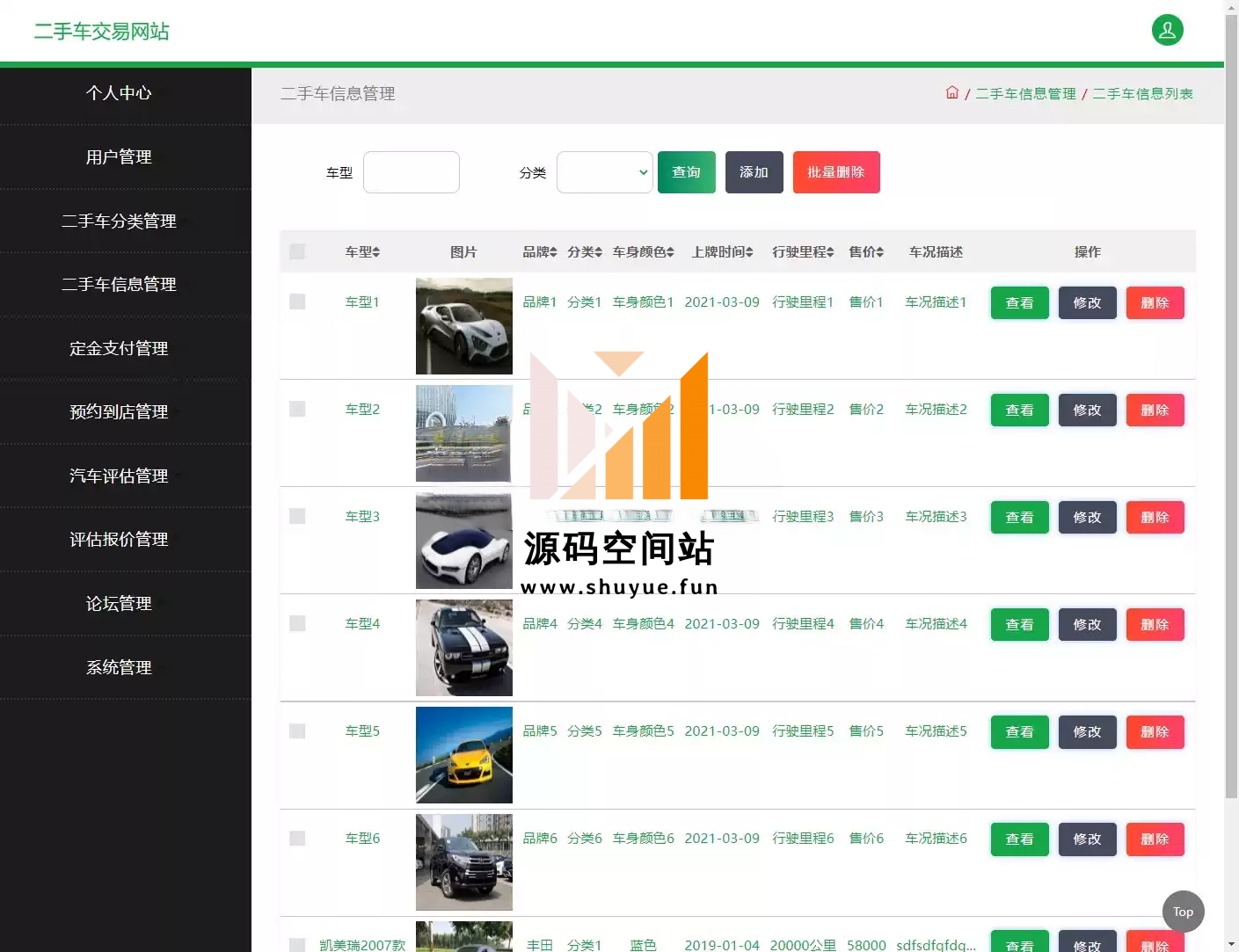Sort by 上牌时间 column arrows
Viewport: 1239px width, 952px height.
749,252
